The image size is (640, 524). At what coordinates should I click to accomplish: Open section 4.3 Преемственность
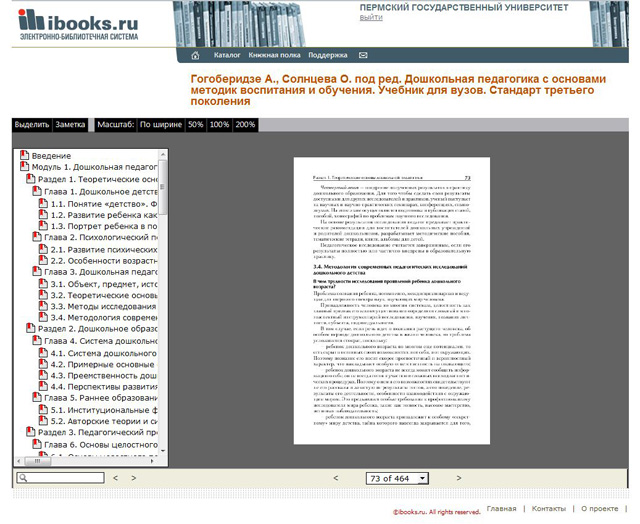(103, 375)
